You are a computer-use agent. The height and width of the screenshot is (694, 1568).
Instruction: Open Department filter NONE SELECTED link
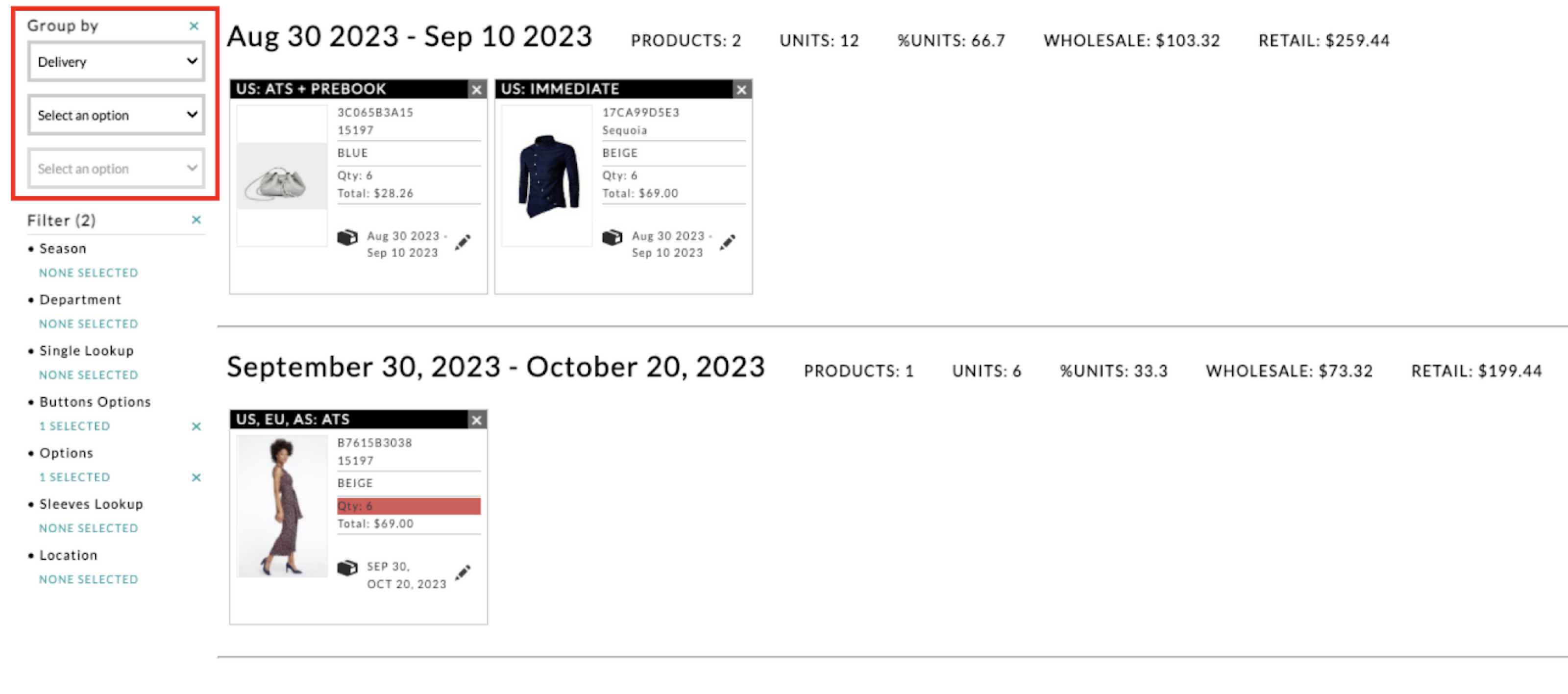[89, 324]
